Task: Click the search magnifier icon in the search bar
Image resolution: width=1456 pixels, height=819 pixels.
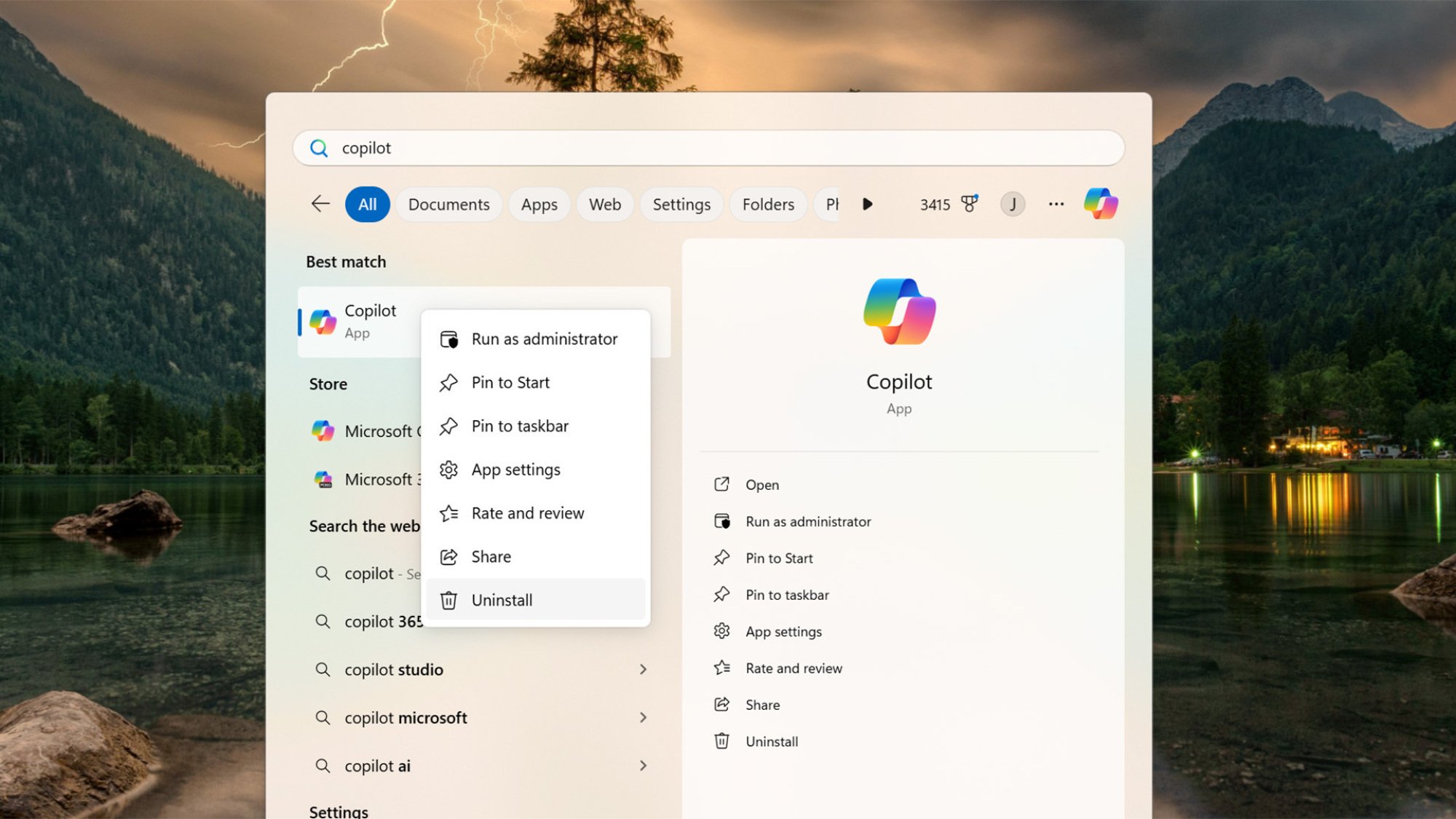Action: [318, 148]
